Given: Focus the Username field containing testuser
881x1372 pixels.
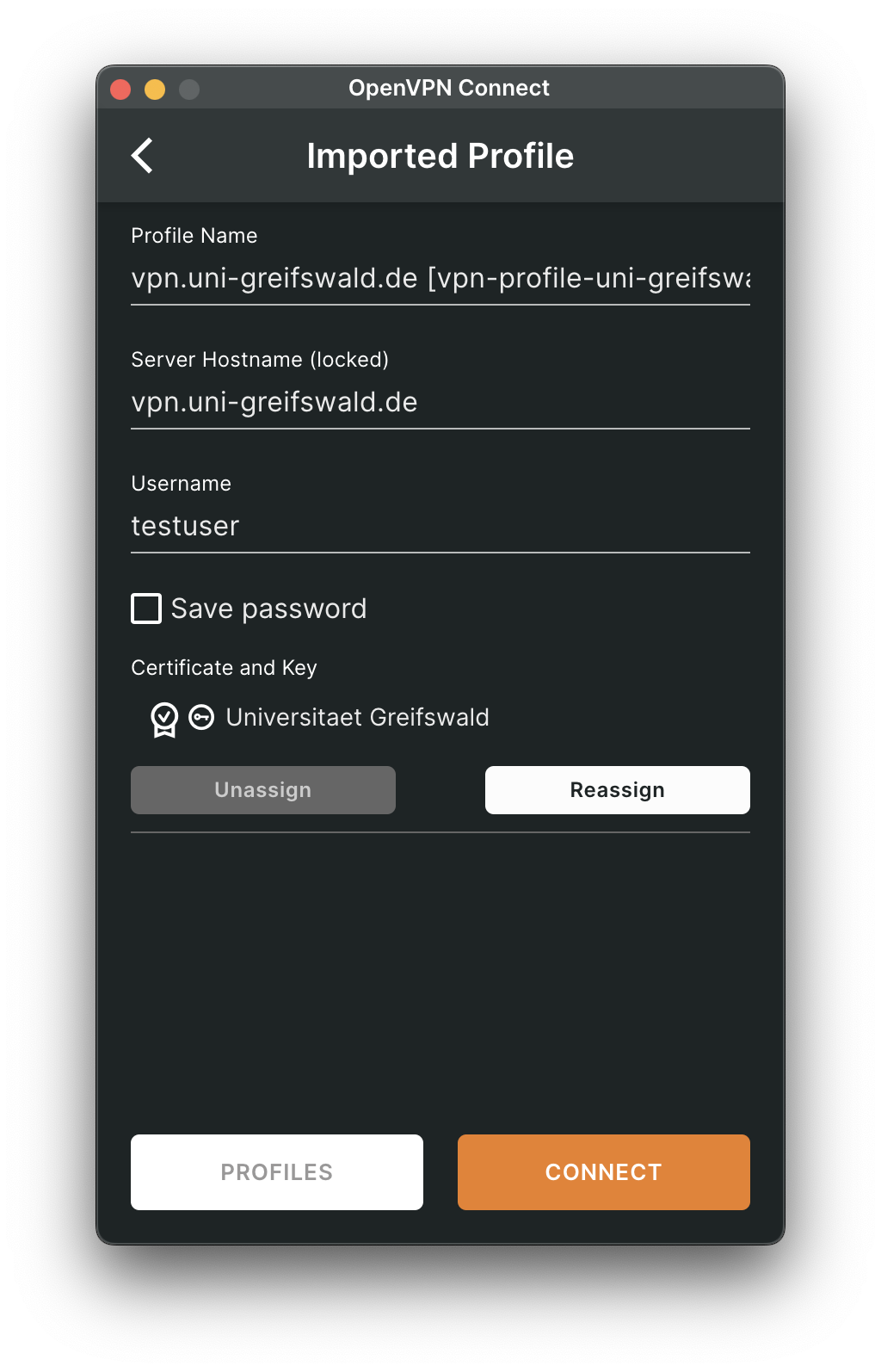Looking at the screenshot, I should [x=440, y=526].
